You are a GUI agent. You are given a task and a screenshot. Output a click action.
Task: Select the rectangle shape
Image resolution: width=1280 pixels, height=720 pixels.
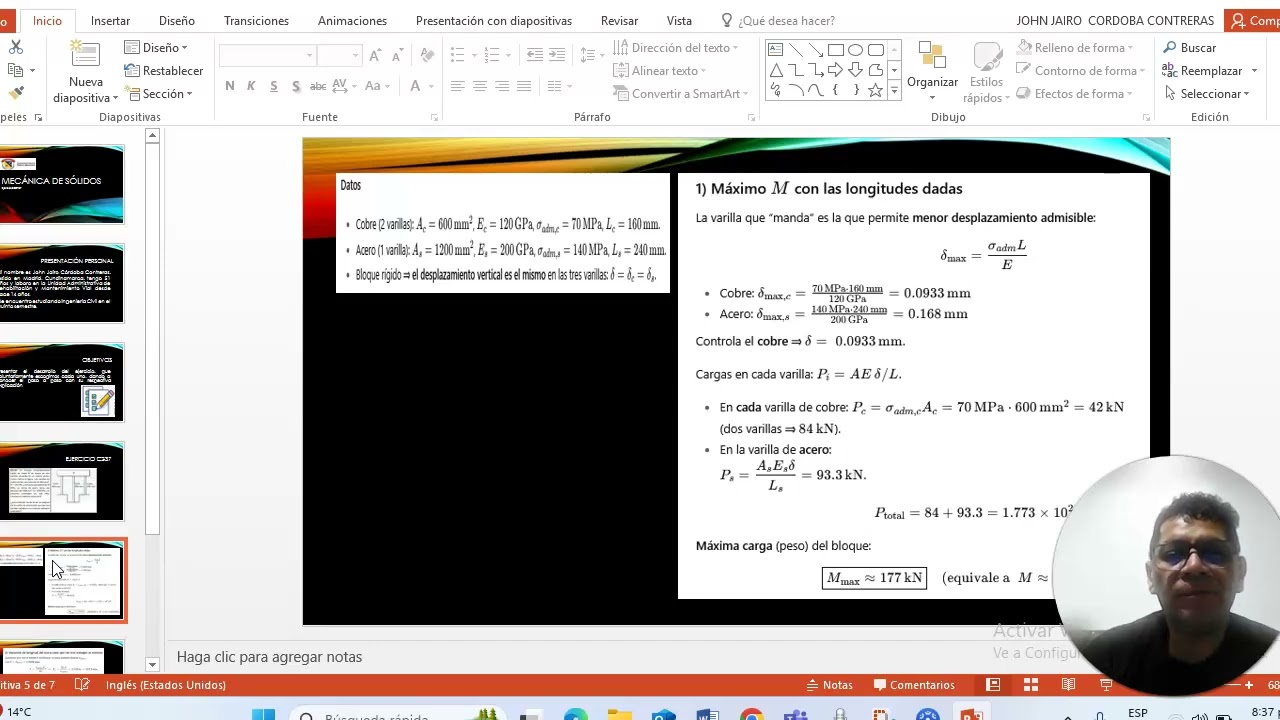[x=836, y=50]
